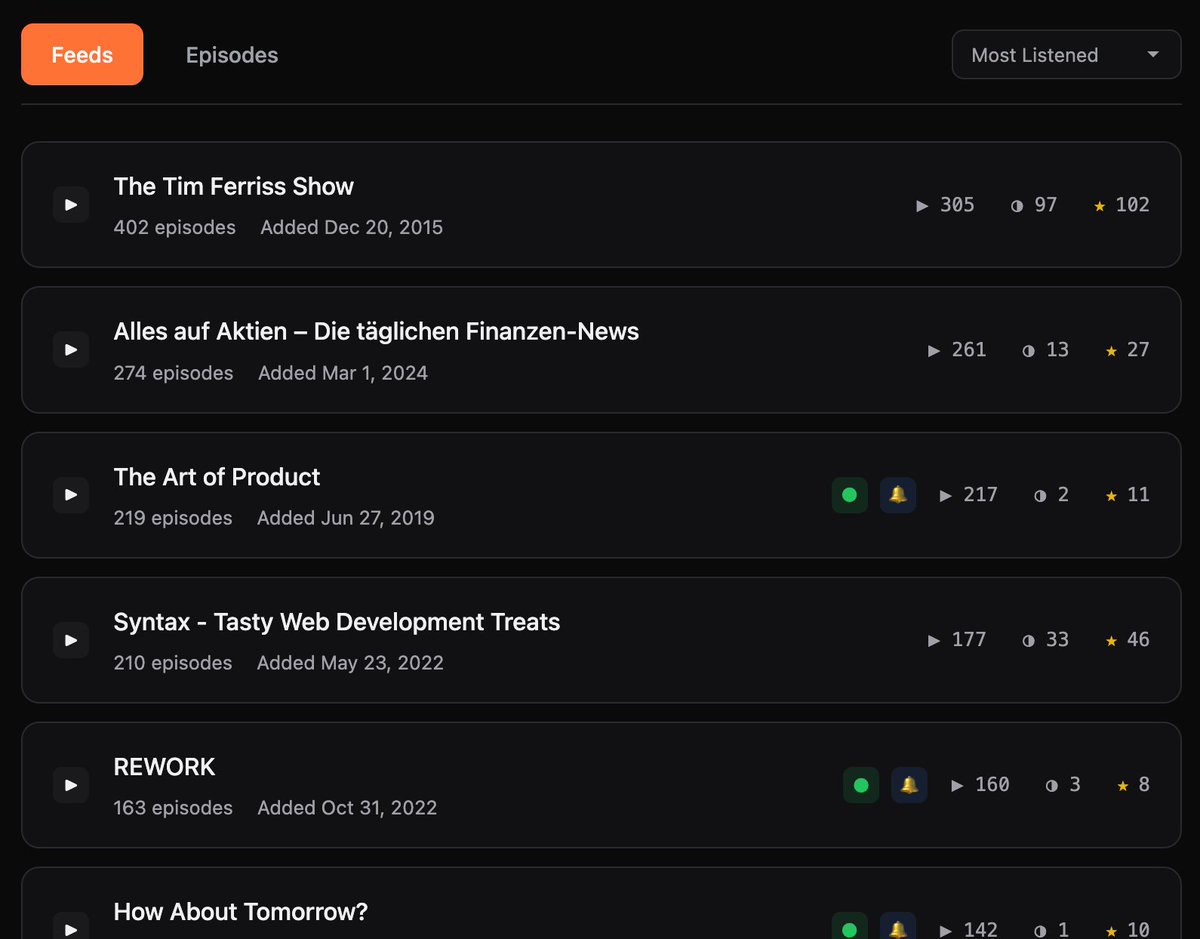
Task: Click in-progress count 2 on The Art of Product
Action: tap(1052, 495)
